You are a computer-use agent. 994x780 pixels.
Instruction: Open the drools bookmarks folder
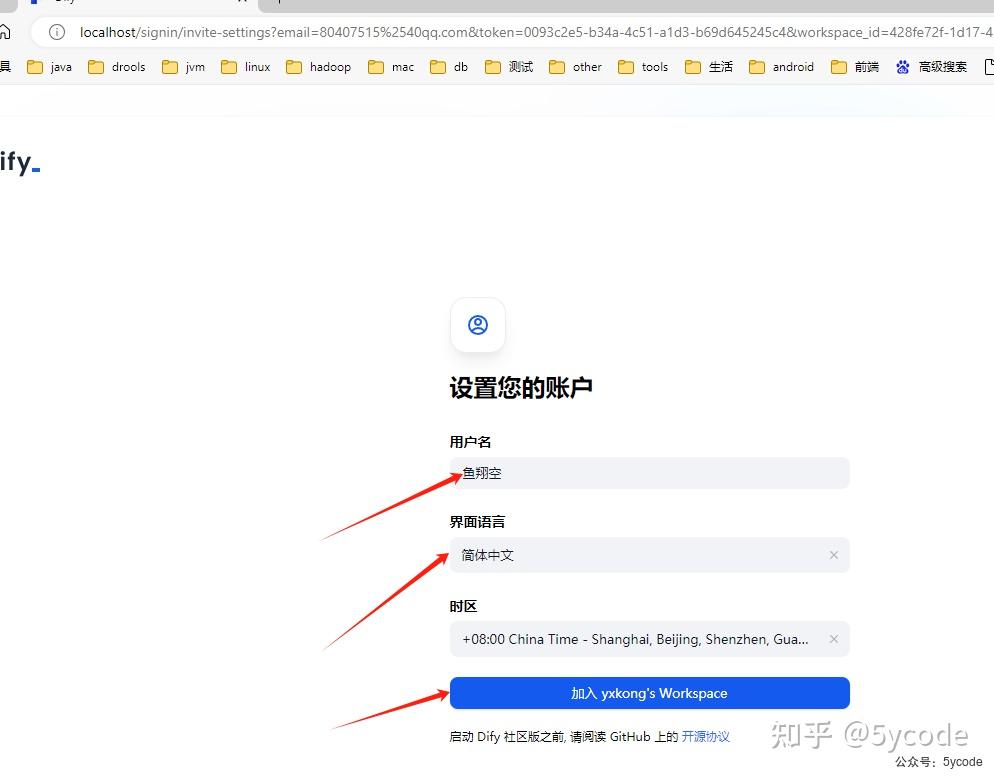click(x=117, y=67)
